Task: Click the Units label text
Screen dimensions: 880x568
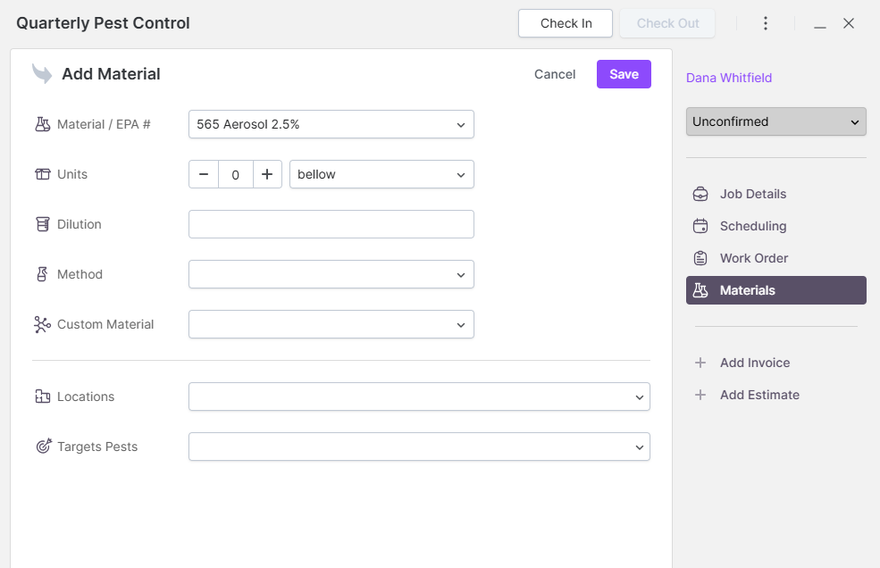Action: tap(72, 174)
